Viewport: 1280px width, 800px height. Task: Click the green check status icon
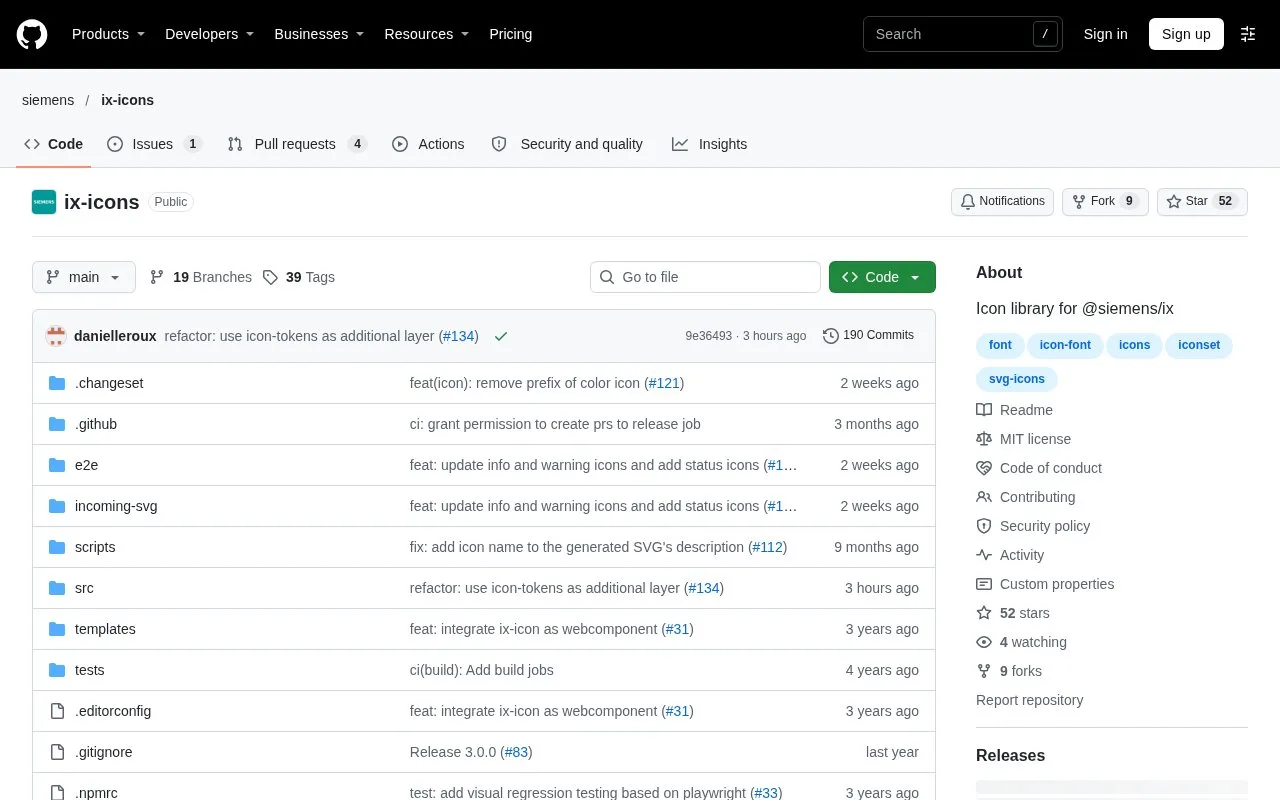(501, 336)
